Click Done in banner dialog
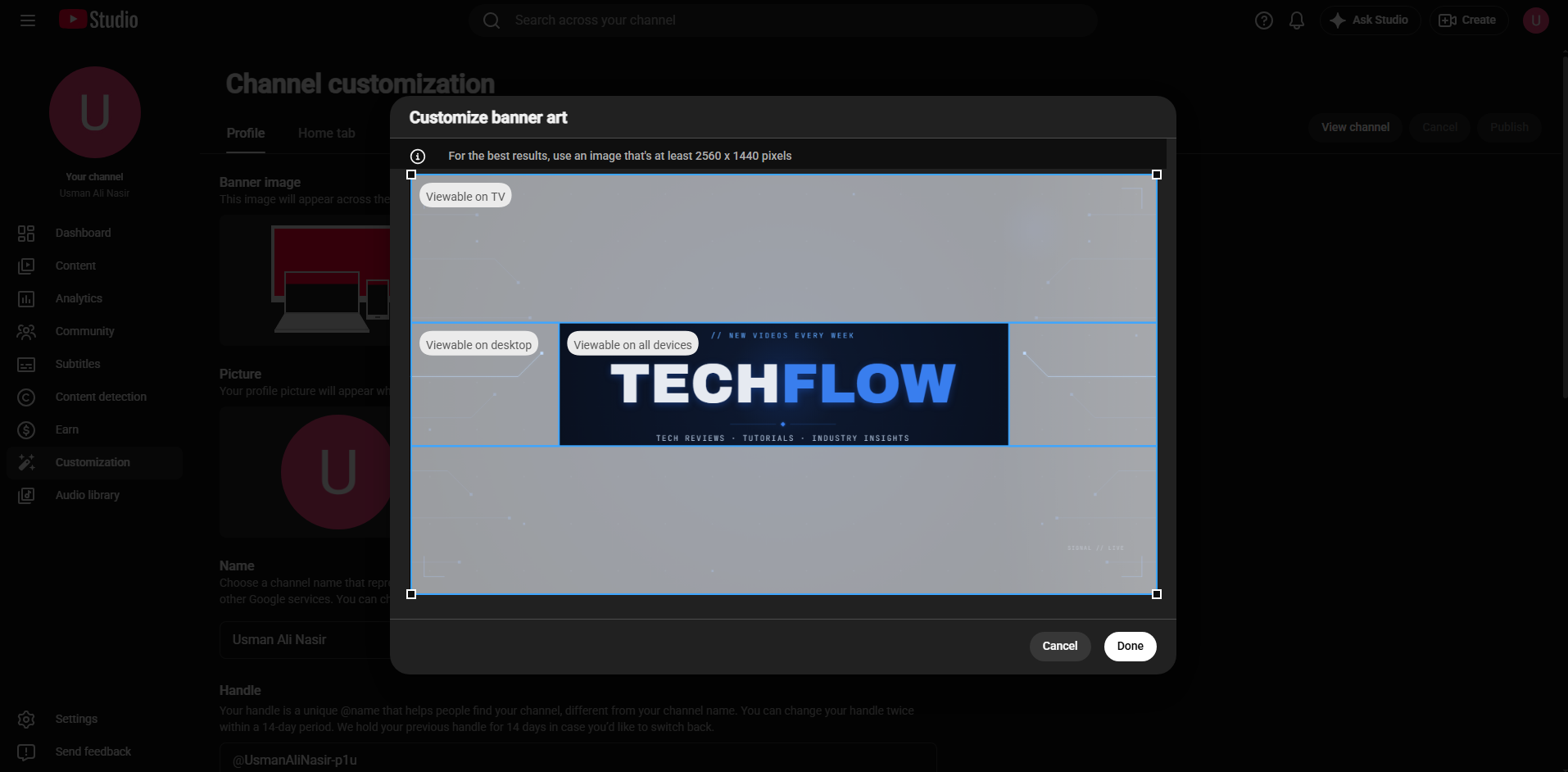The image size is (1568, 772). coord(1131,647)
